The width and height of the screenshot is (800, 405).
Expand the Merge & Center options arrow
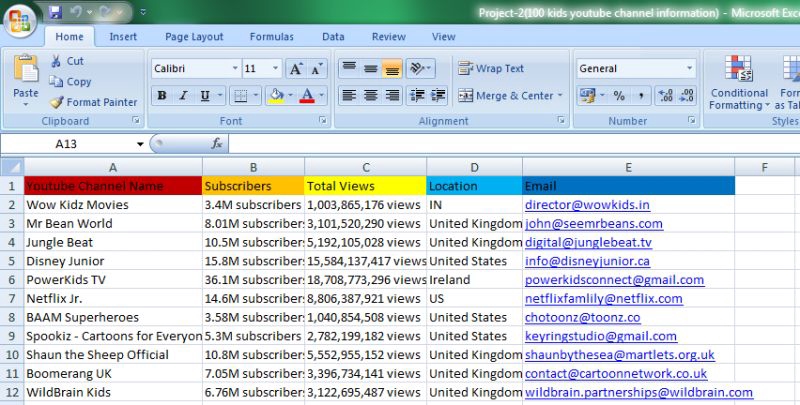click(560, 95)
